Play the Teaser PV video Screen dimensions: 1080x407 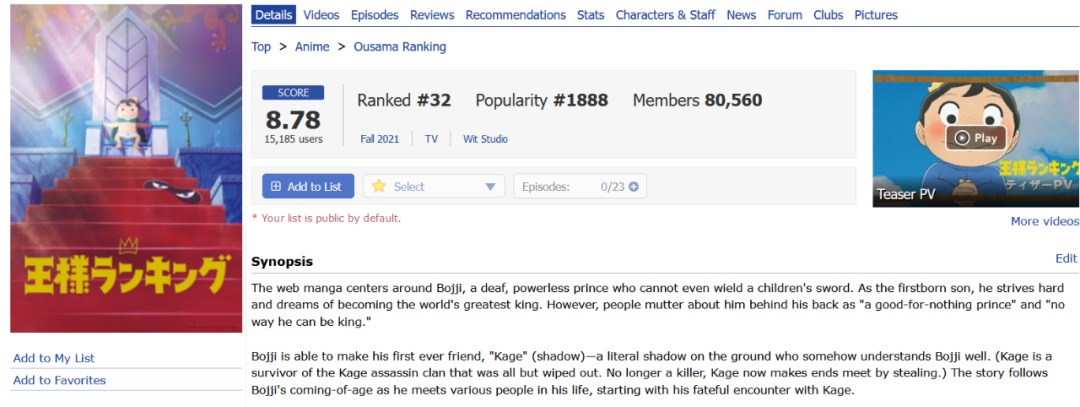pyautogui.click(x=975, y=138)
